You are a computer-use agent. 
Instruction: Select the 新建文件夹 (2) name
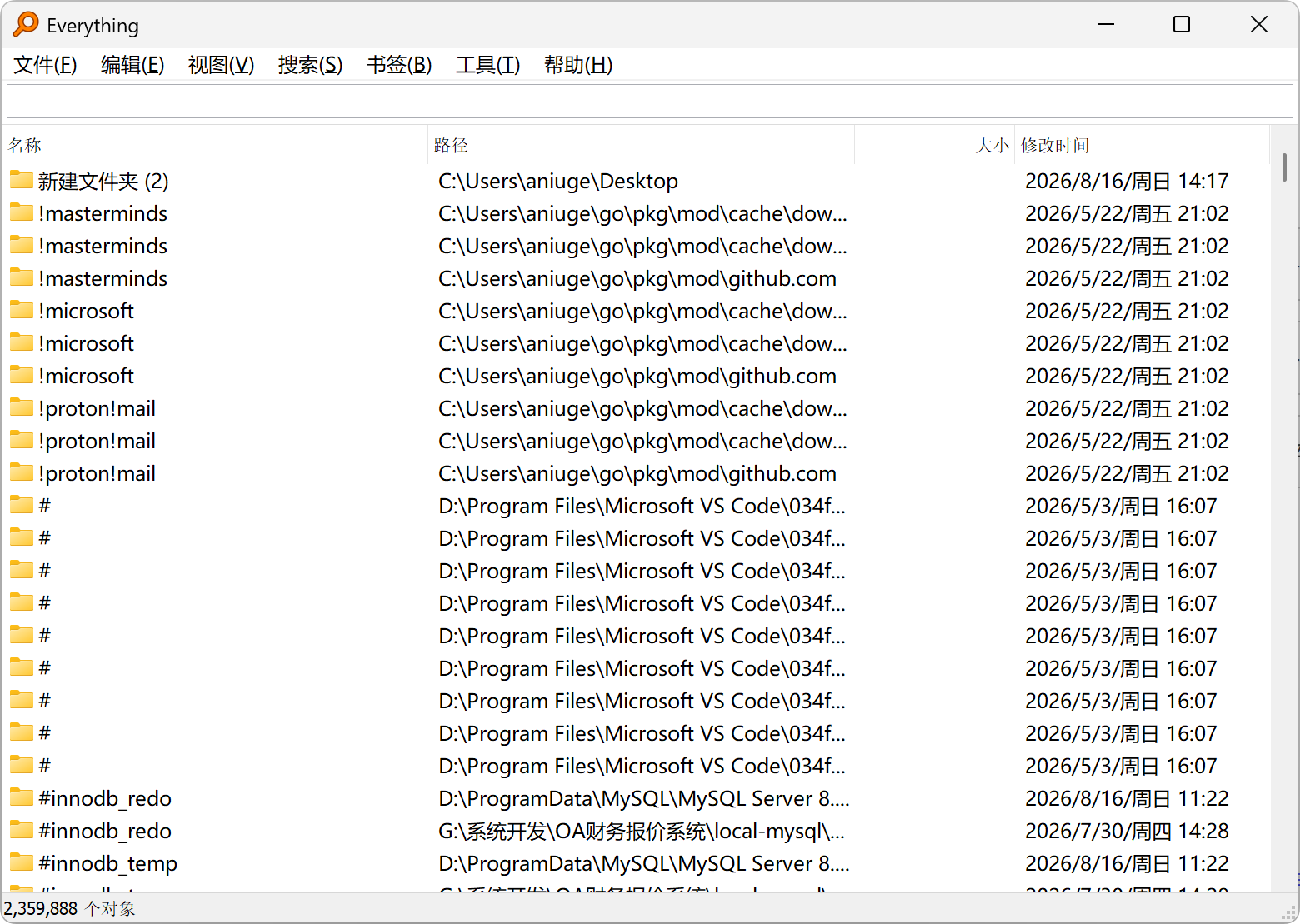point(103,181)
